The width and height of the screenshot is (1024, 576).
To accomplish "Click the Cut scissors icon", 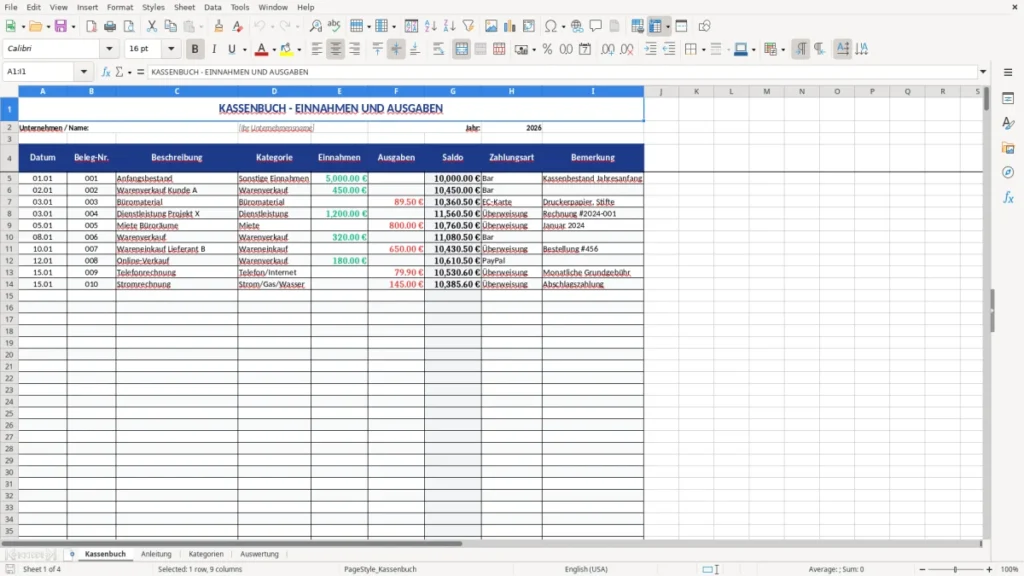I will point(152,26).
